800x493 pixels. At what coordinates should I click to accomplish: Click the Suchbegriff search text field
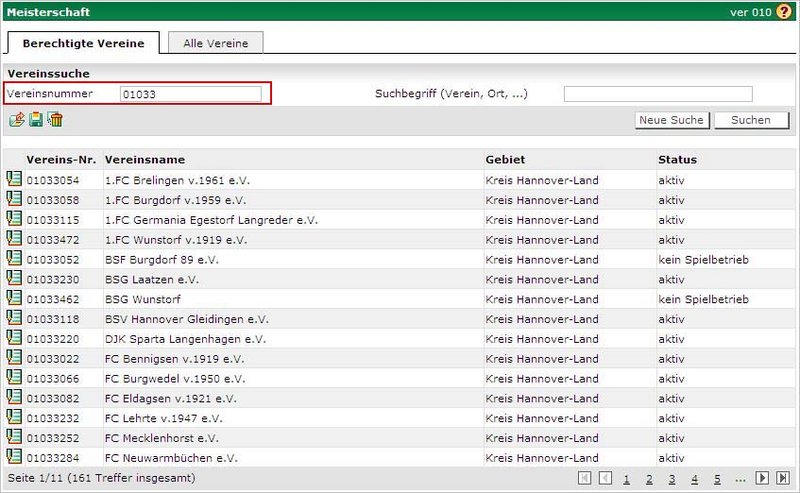(x=657, y=94)
